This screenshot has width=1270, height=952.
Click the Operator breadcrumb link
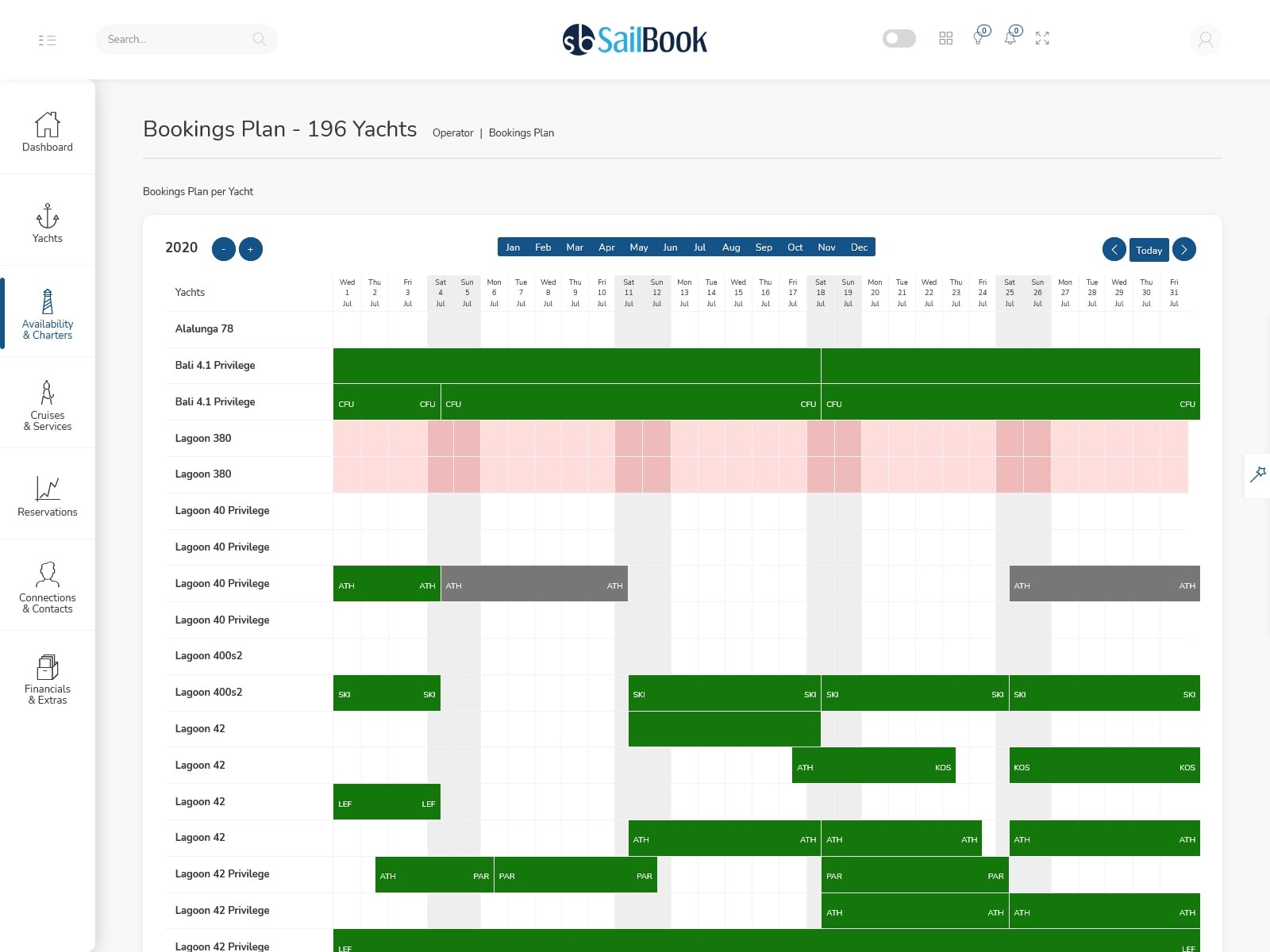pyautogui.click(x=452, y=133)
